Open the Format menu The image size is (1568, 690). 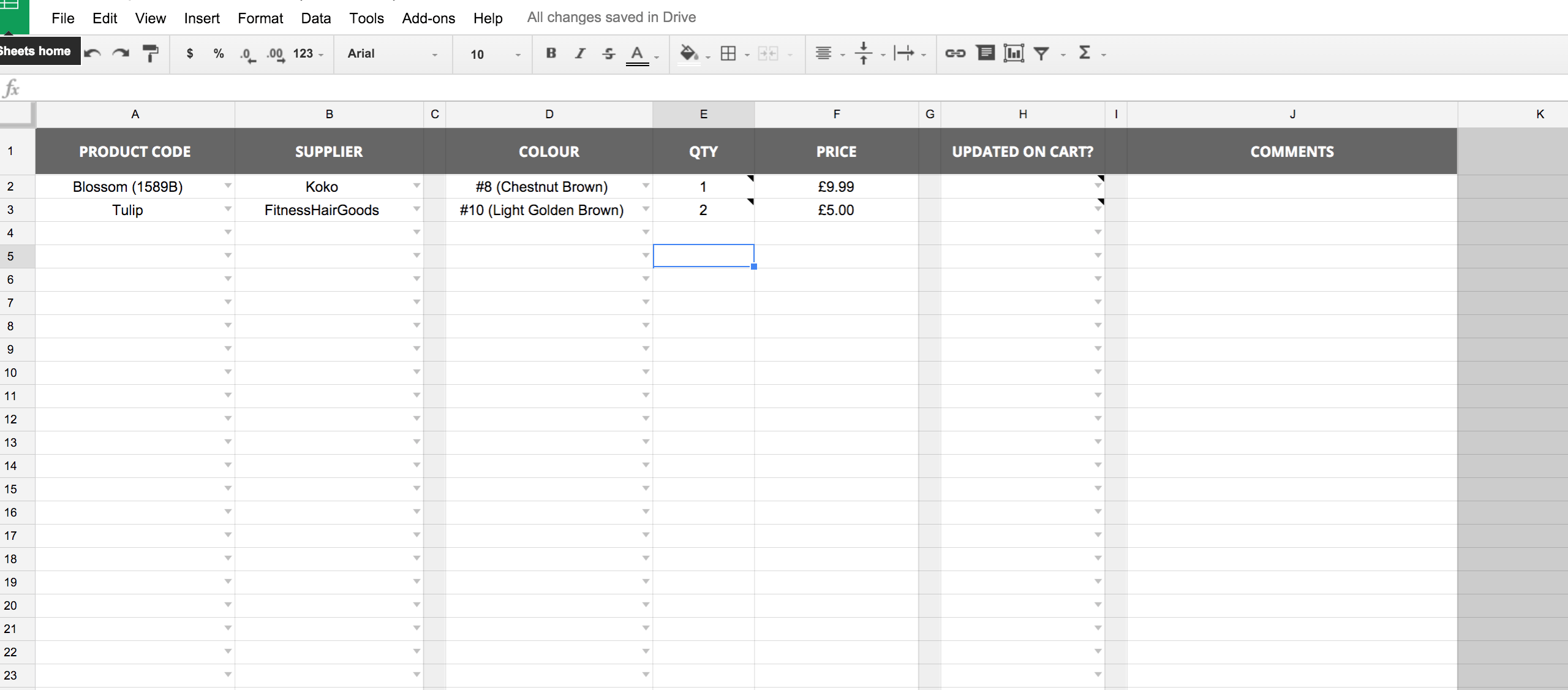point(260,18)
